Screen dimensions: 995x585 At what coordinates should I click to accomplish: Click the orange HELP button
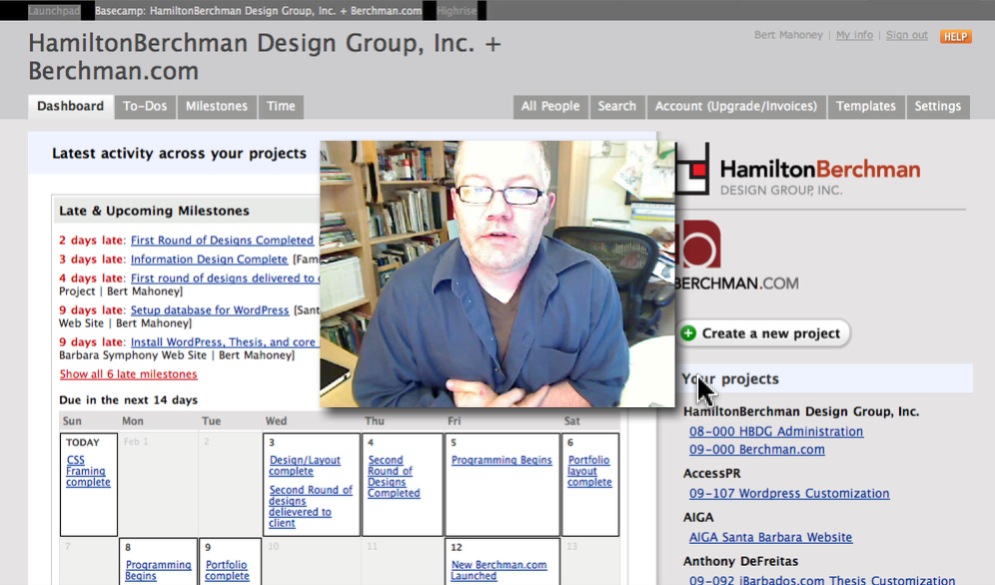pos(955,37)
